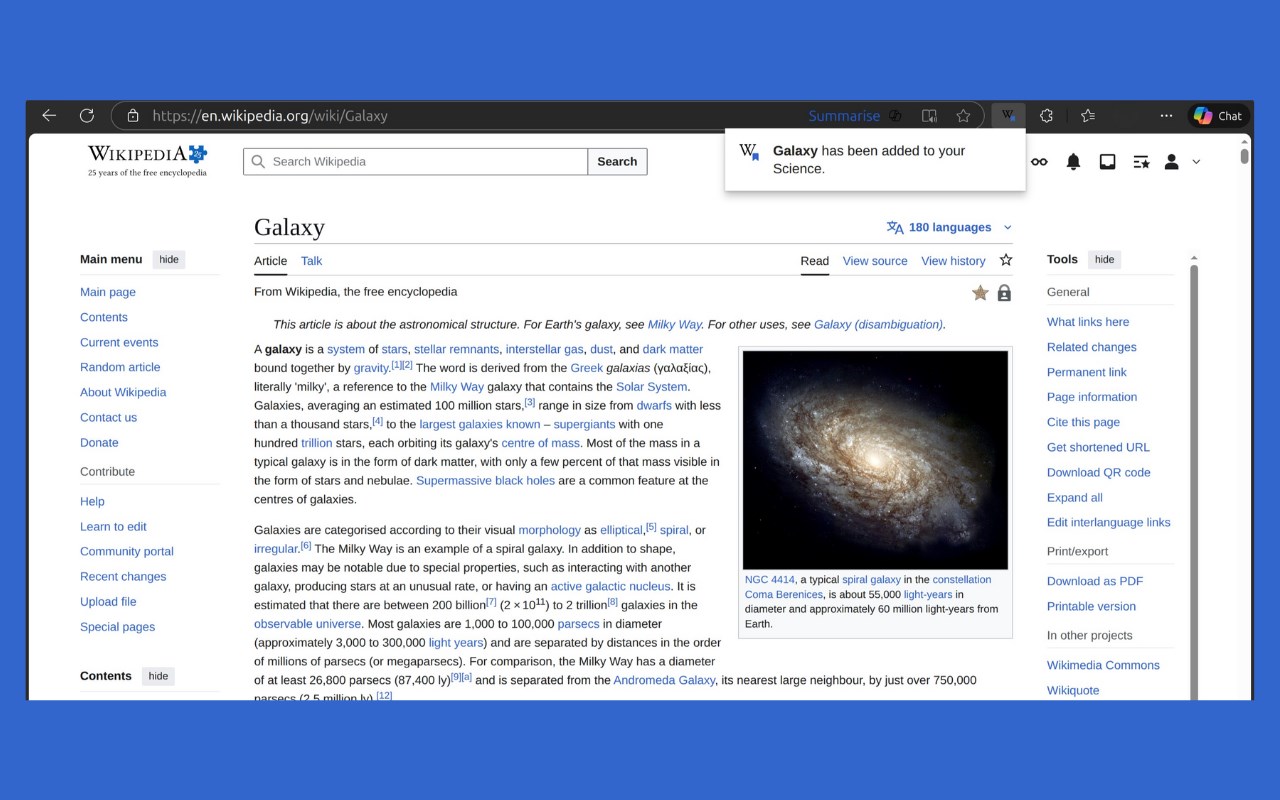Image resolution: width=1280 pixels, height=800 pixels.
Task: Open notifications bell icon
Action: (x=1073, y=162)
